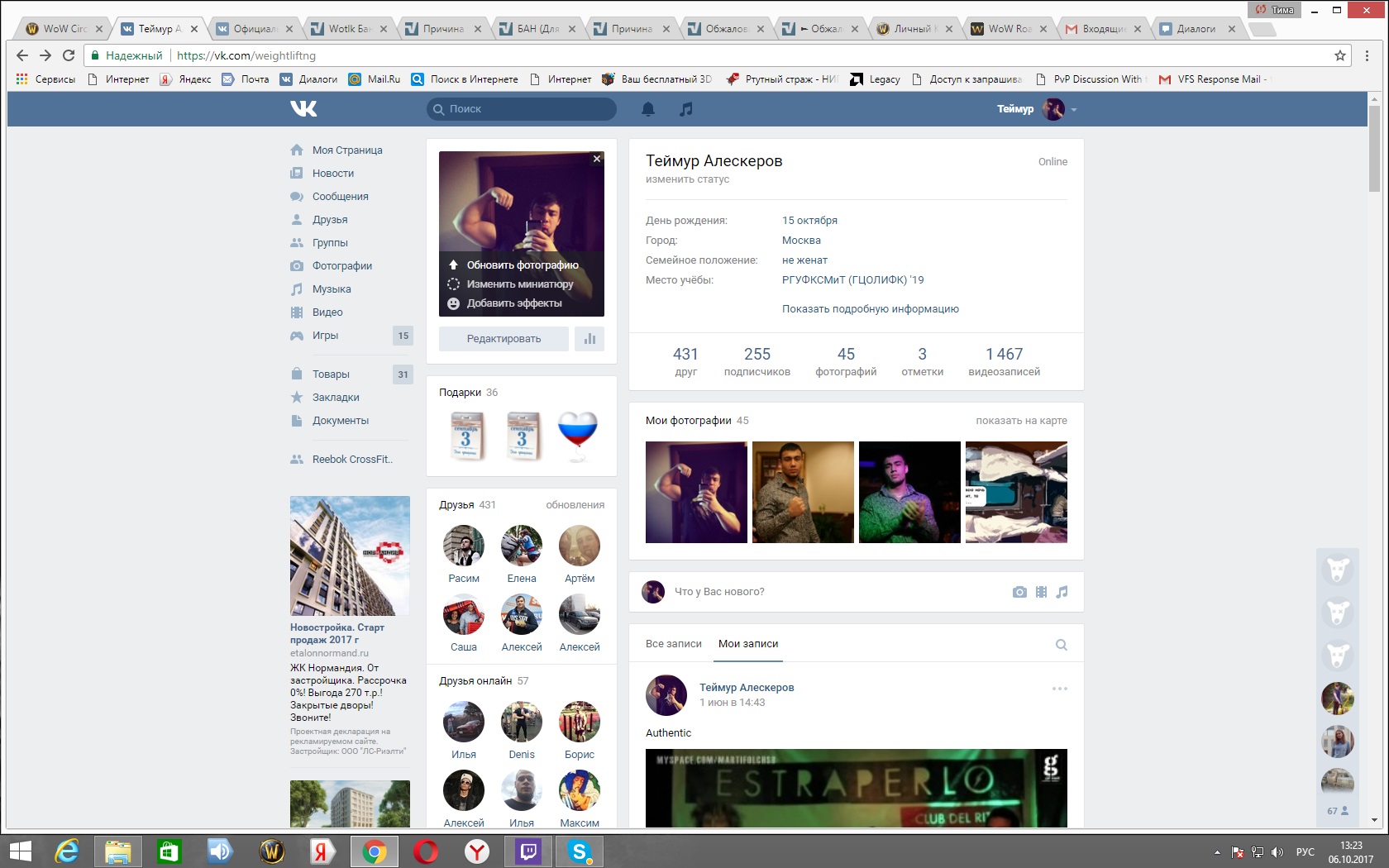
Task: Click показать на карте link
Action: 1021,421
